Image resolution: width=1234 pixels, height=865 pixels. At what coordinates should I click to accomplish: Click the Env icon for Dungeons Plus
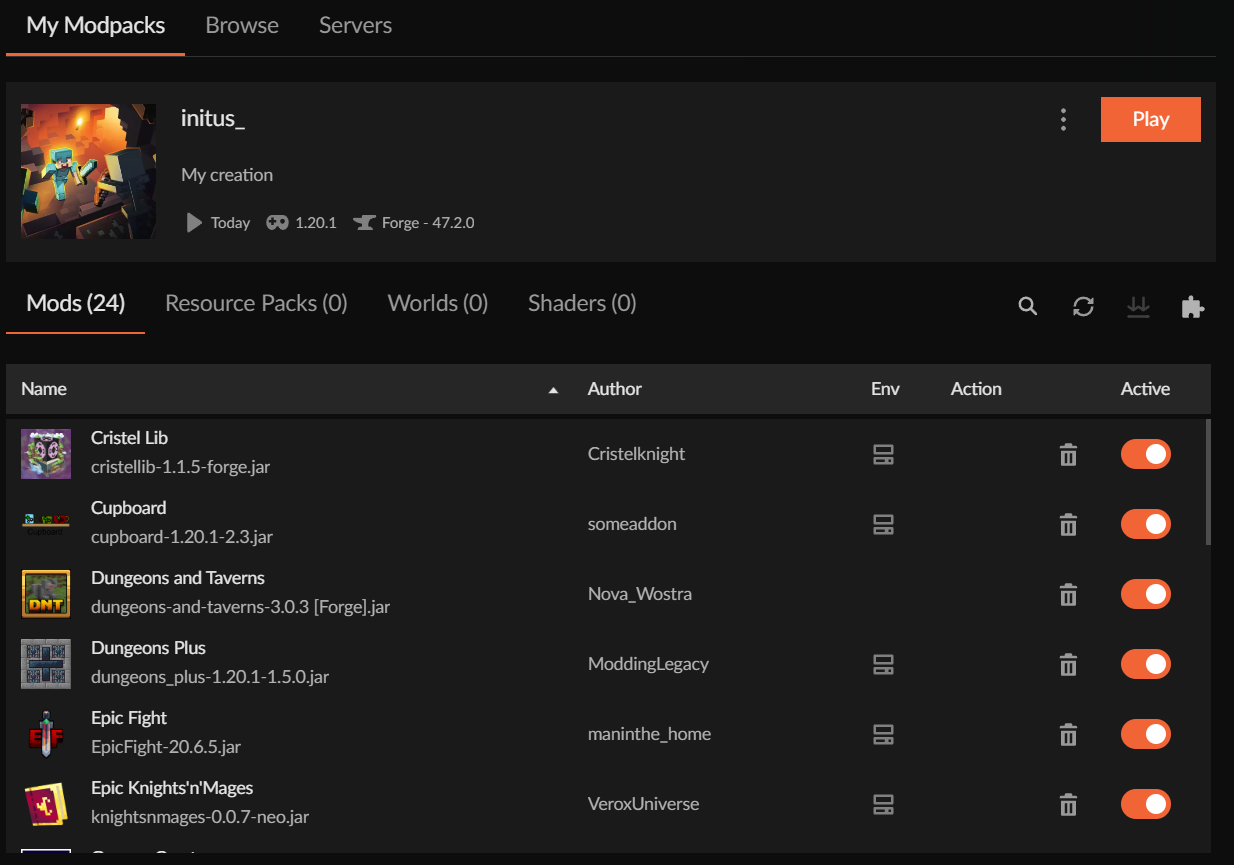pos(883,665)
